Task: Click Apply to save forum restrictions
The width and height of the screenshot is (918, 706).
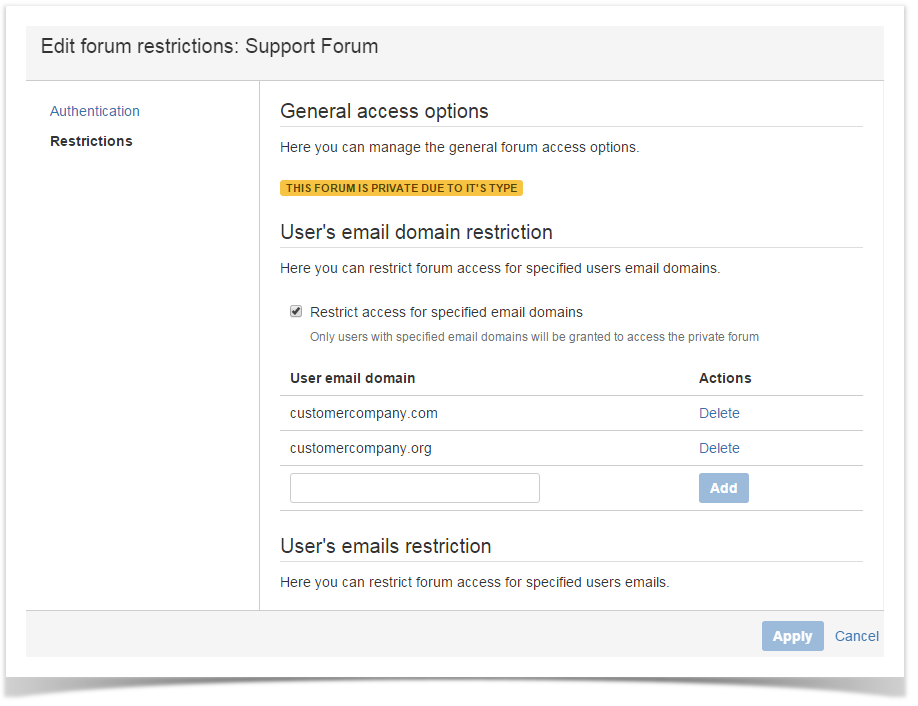Action: [x=792, y=636]
